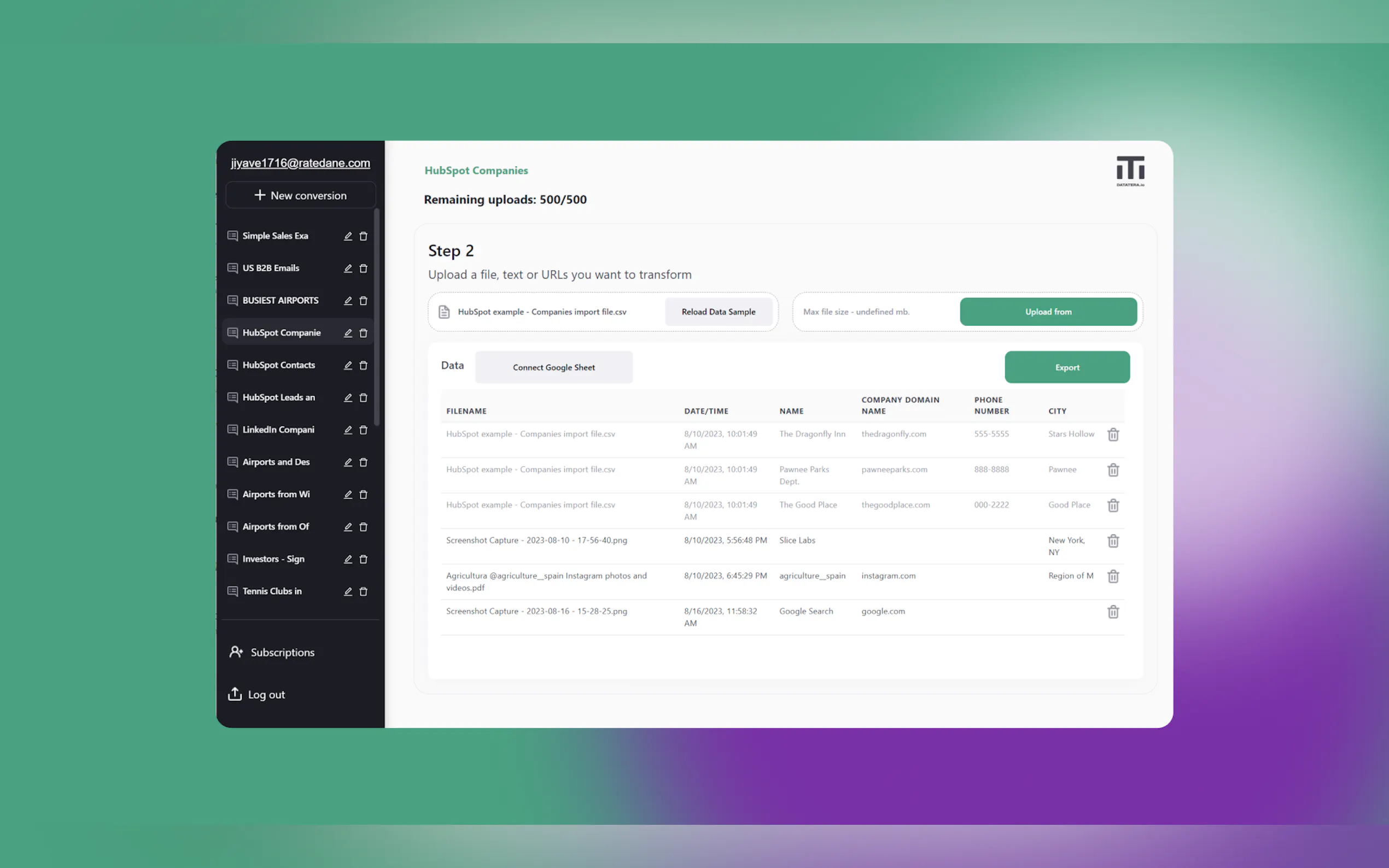Screen dimensions: 1389x868
Task: Click the Datatera logo
Action: pos(1129,171)
